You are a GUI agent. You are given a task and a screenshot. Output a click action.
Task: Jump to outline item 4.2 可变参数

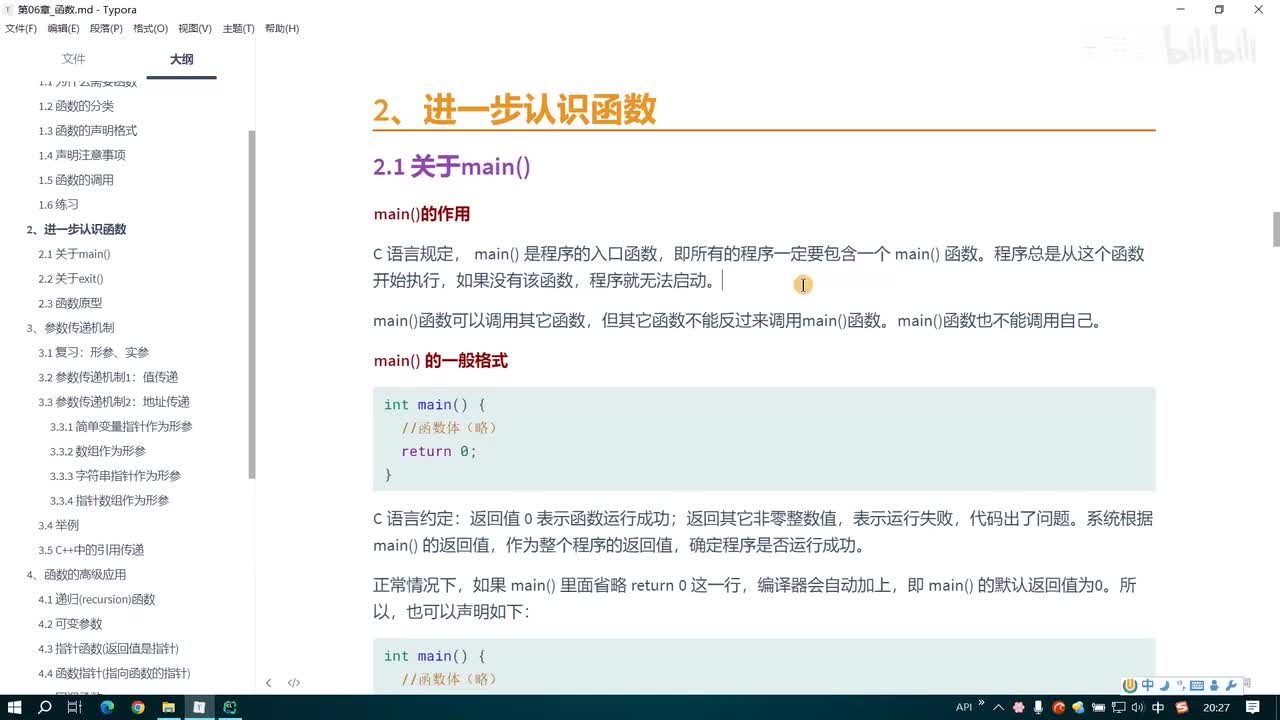click(x=70, y=624)
